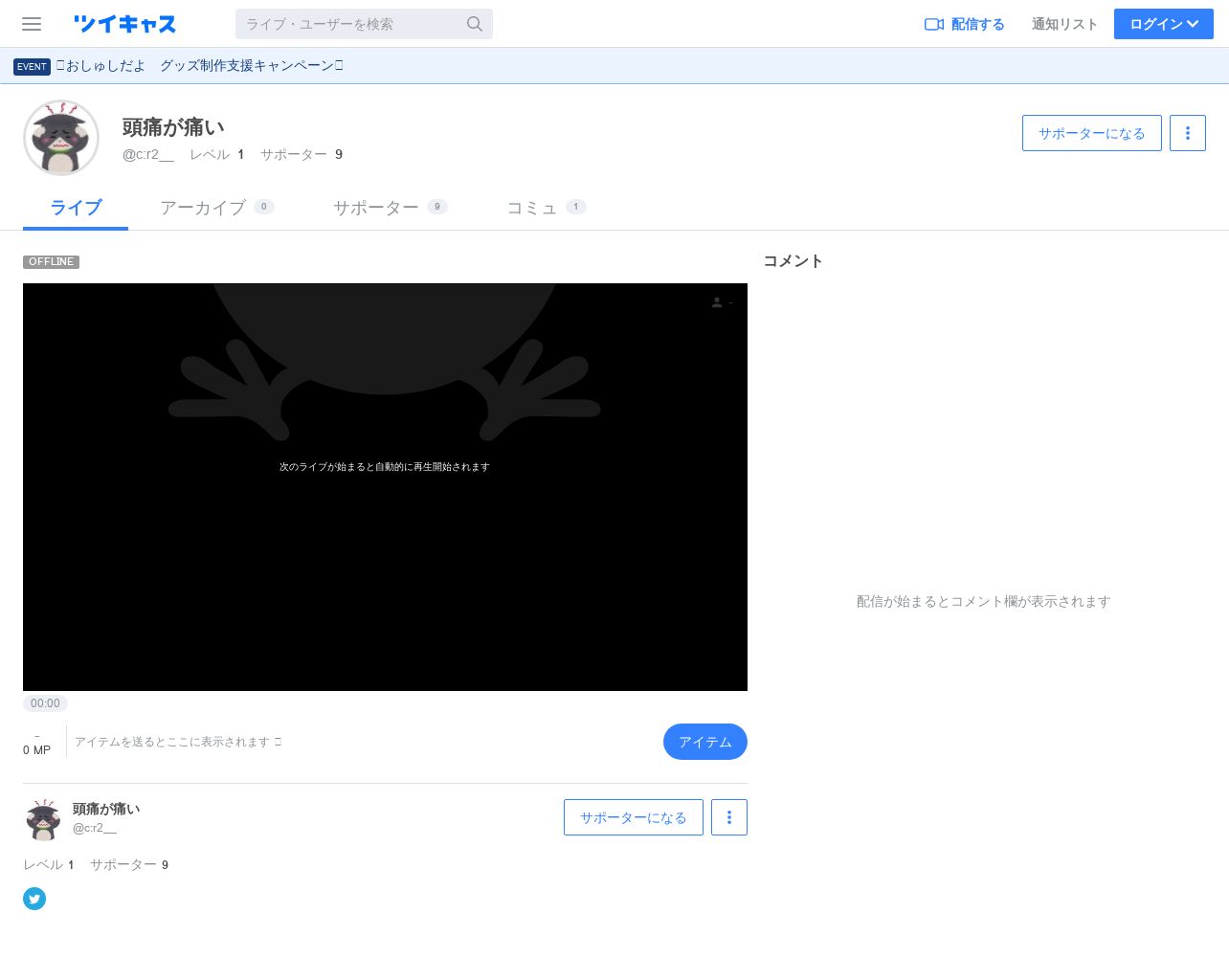Click the 0 MP points label
The width and height of the screenshot is (1229, 980).
(36, 750)
